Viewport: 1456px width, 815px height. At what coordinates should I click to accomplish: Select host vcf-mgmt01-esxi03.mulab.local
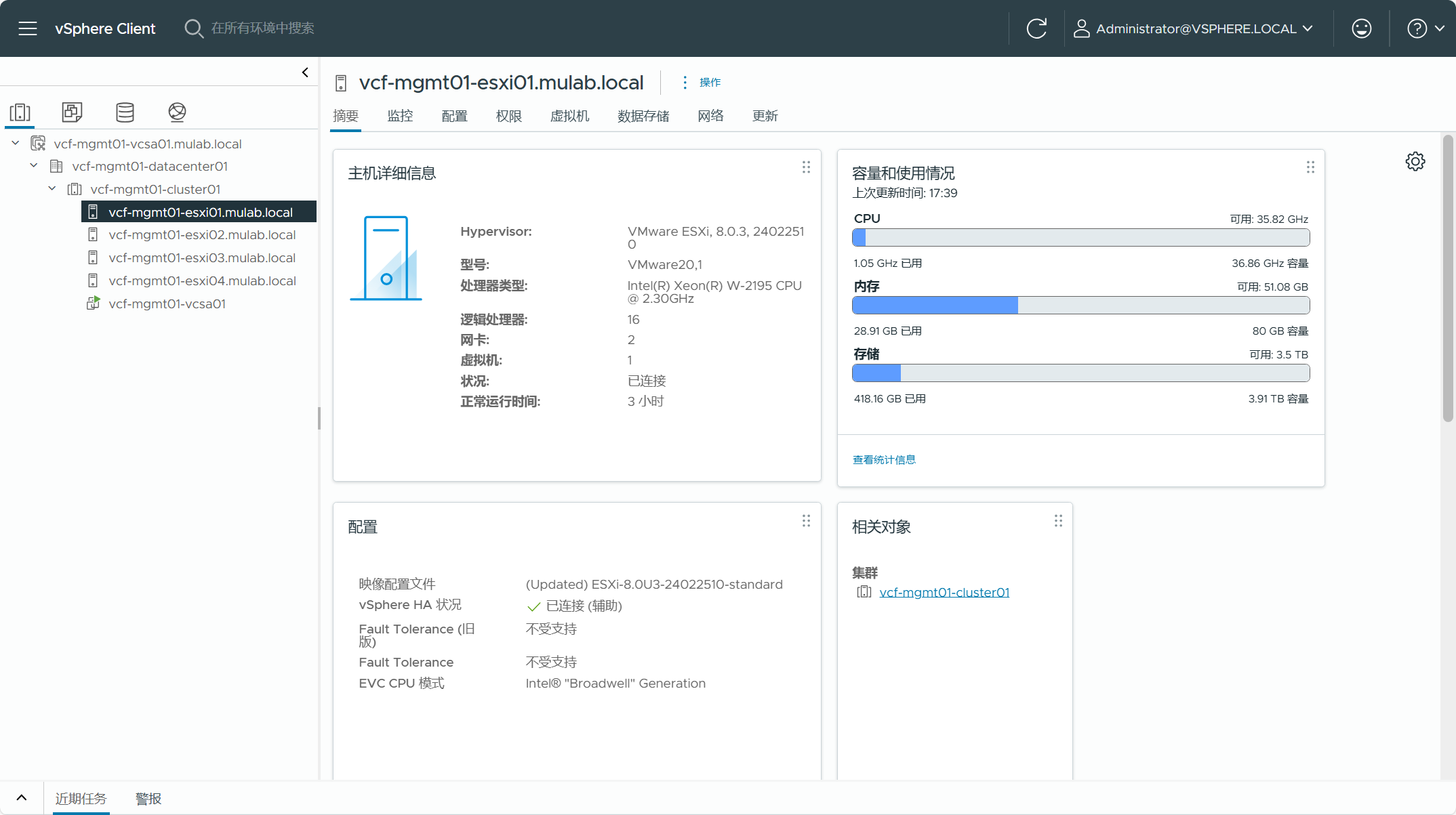(202, 257)
